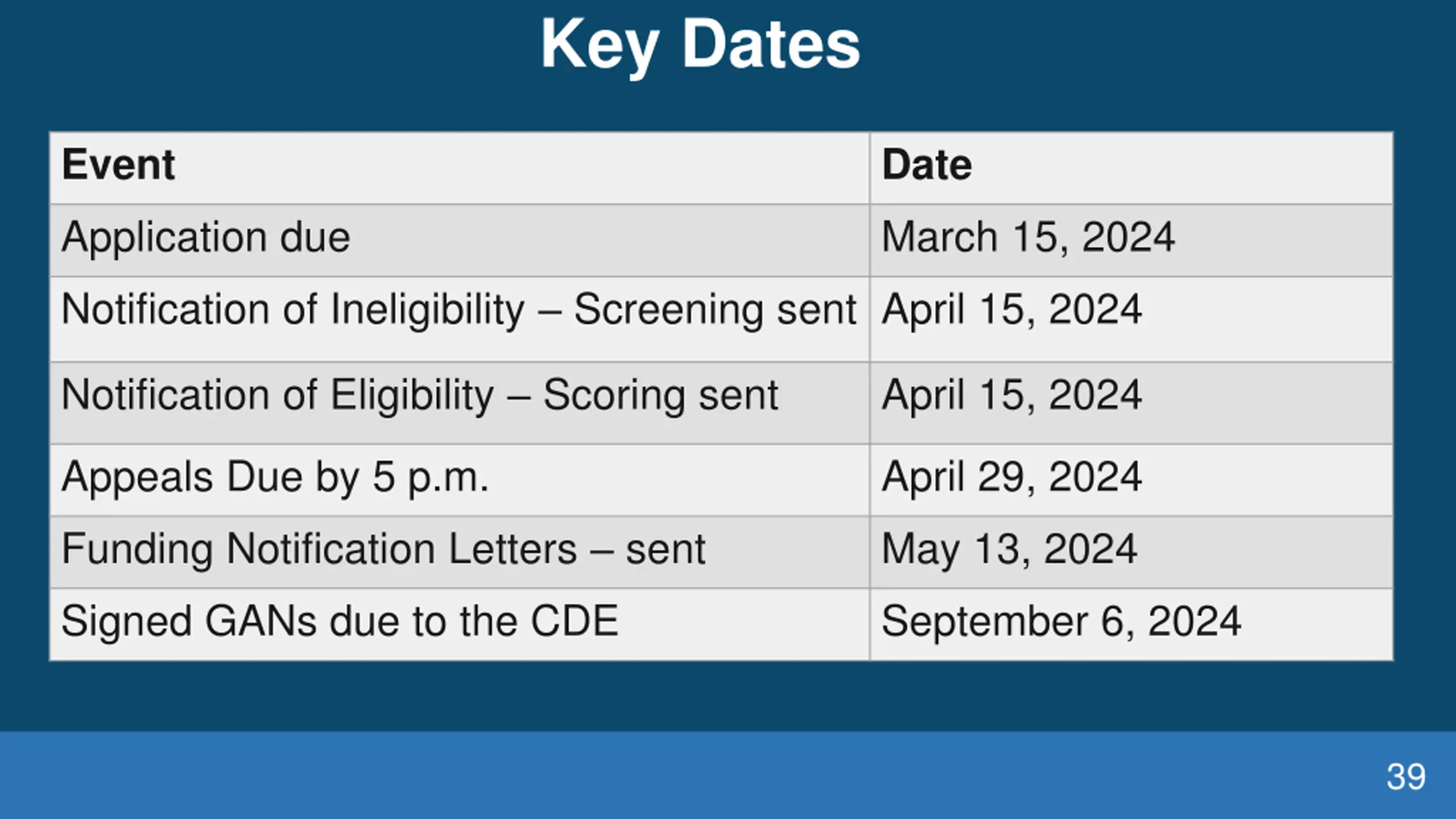Click the Application due cell
This screenshot has height=819, width=1456.
click(460, 240)
